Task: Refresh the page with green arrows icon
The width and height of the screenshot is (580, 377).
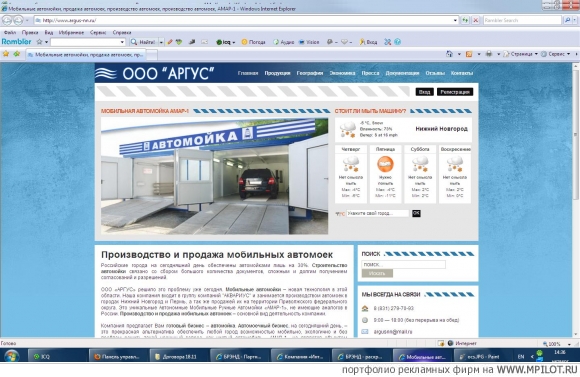Action: (465, 20)
